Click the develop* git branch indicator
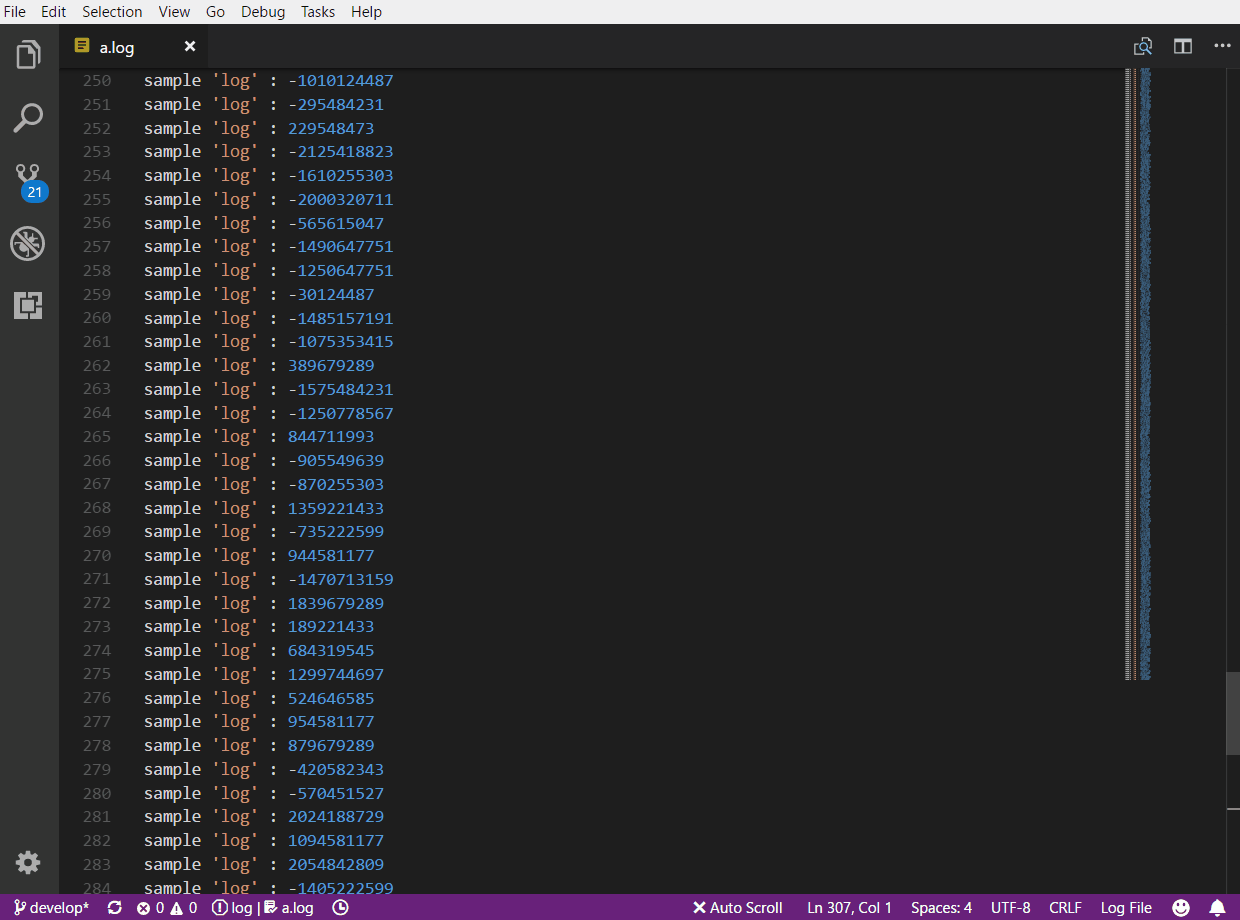This screenshot has width=1240, height=920. click(x=51, y=908)
